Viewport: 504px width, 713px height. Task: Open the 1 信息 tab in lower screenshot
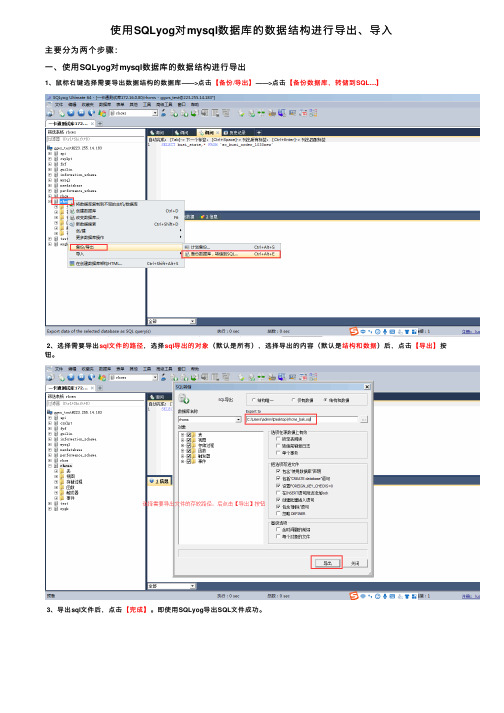pos(159,481)
